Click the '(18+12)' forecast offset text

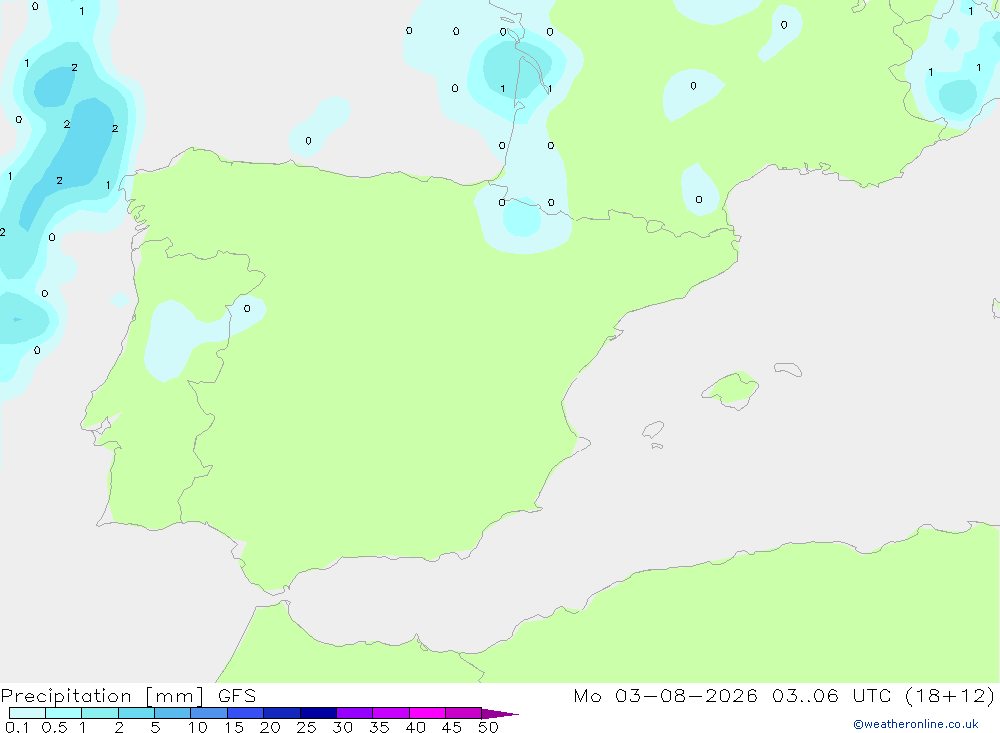[x=950, y=696]
